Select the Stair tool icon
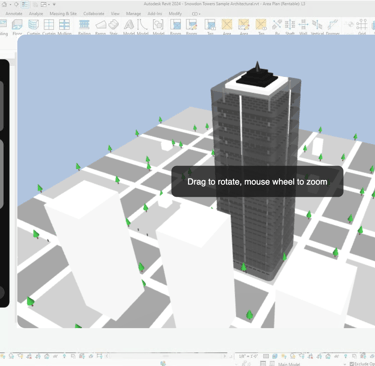The height and width of the screenshot is (366, 375). (x=114, y=26)
